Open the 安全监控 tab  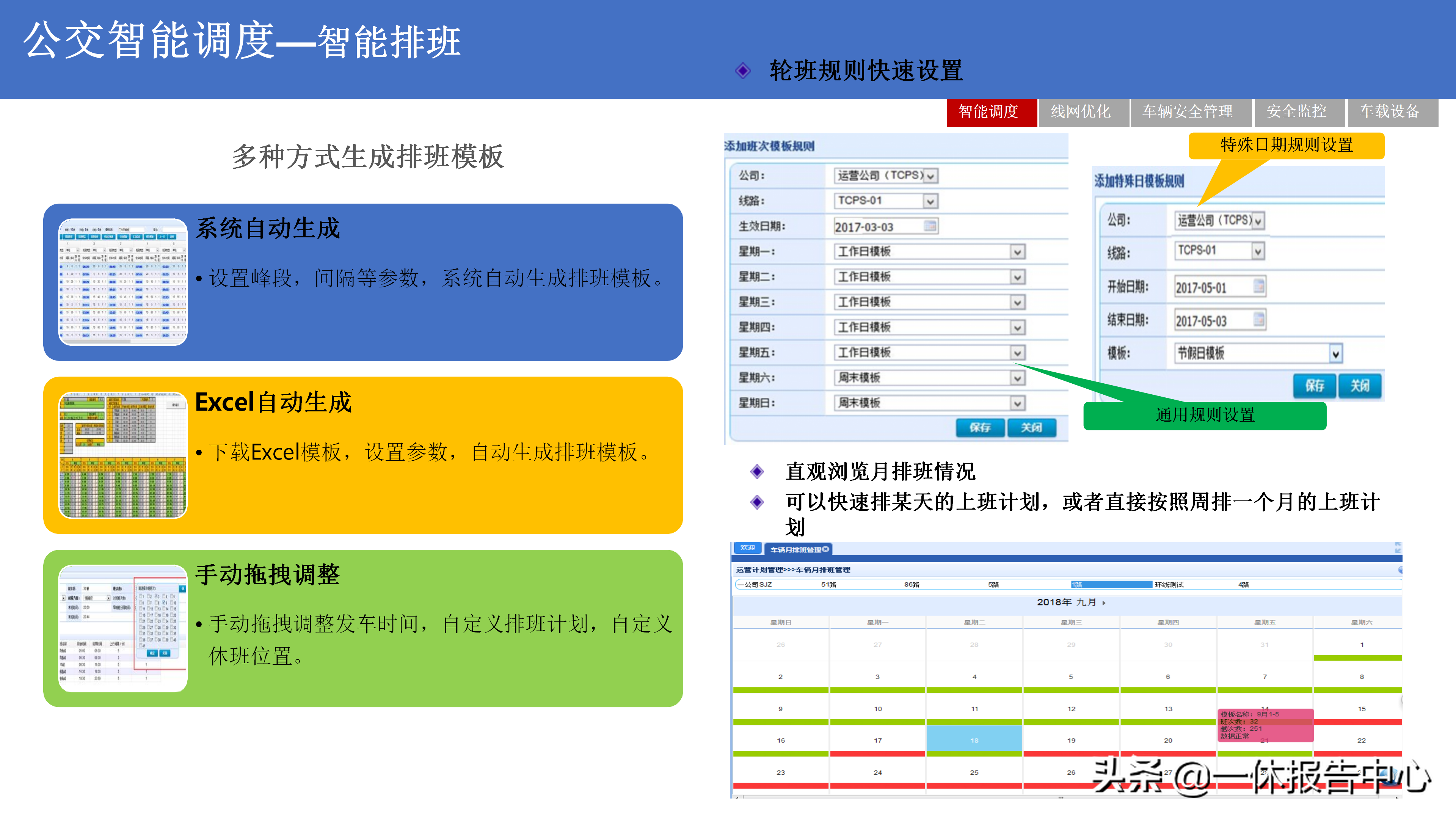click(1296, 112)
